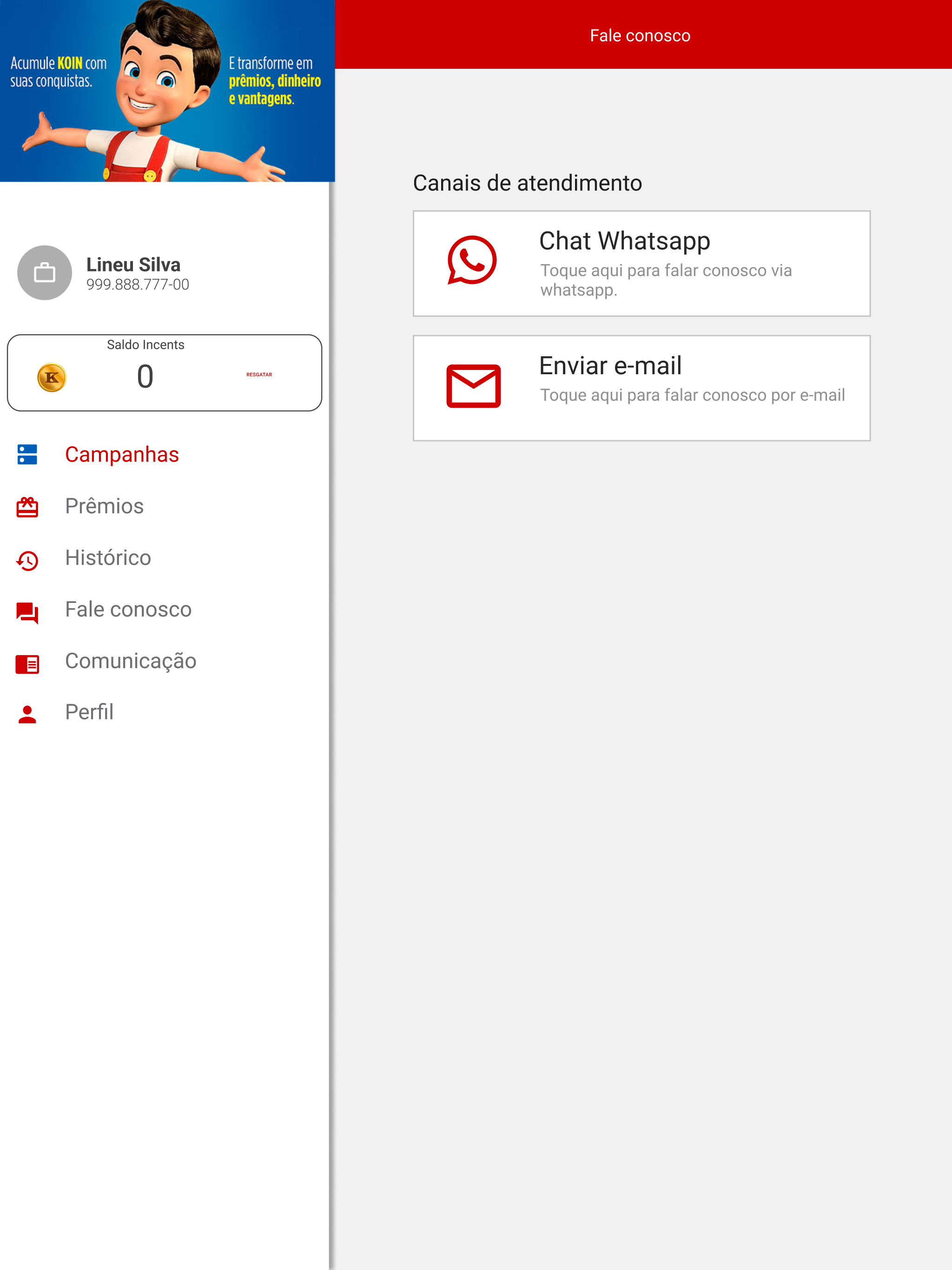Tap the RESGATAR button
Screen dimensions: 952x1270
tap(259, 374)
